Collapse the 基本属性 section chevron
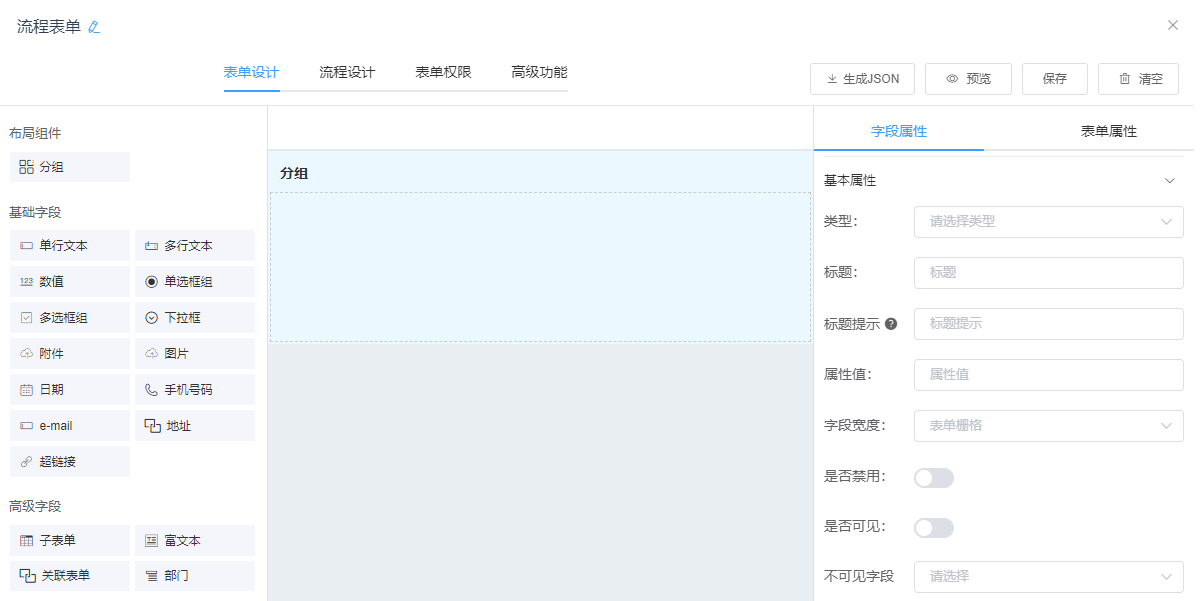The image size is (1202, 601). 1170,181
